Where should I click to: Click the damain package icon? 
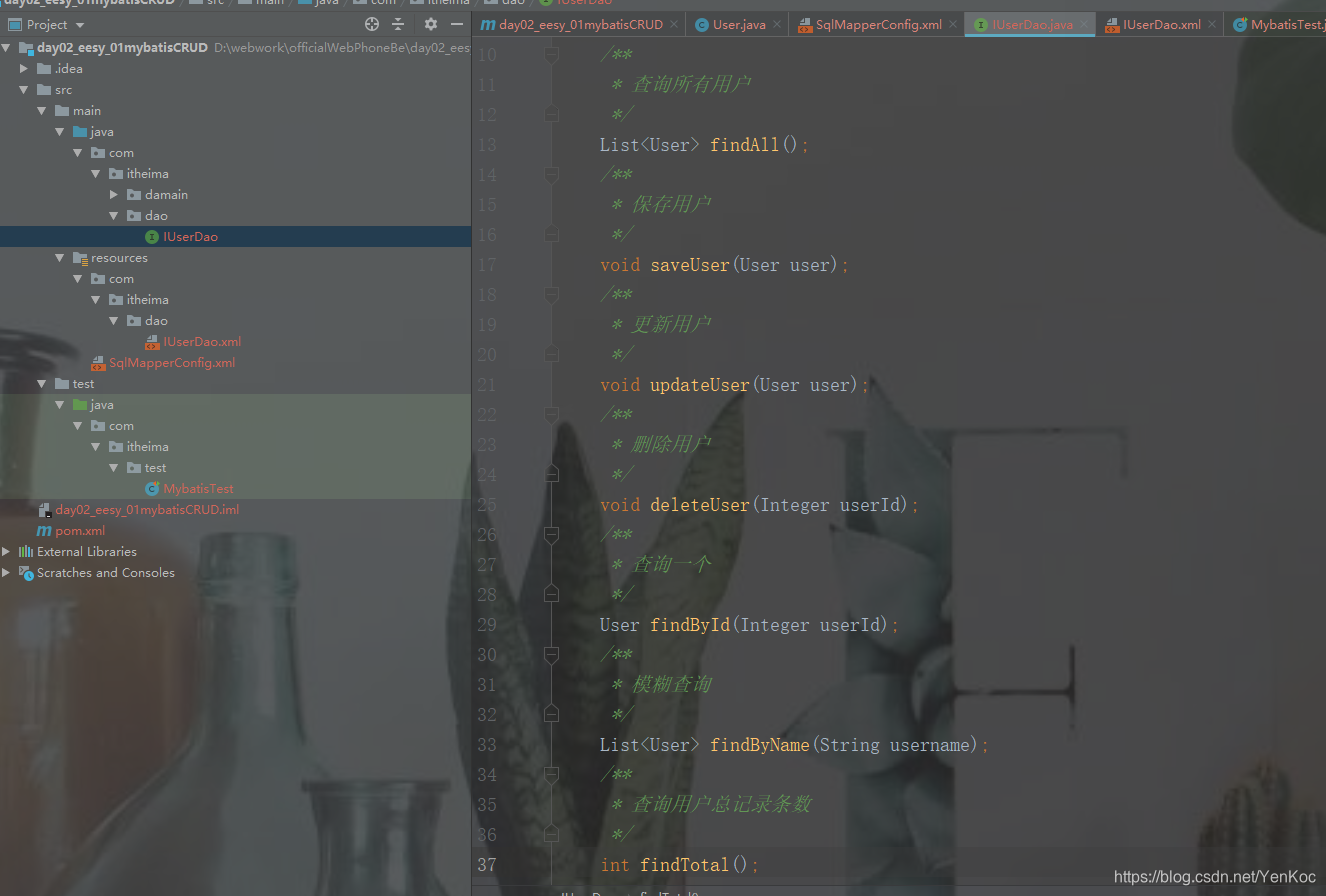[x=134, y=195]
